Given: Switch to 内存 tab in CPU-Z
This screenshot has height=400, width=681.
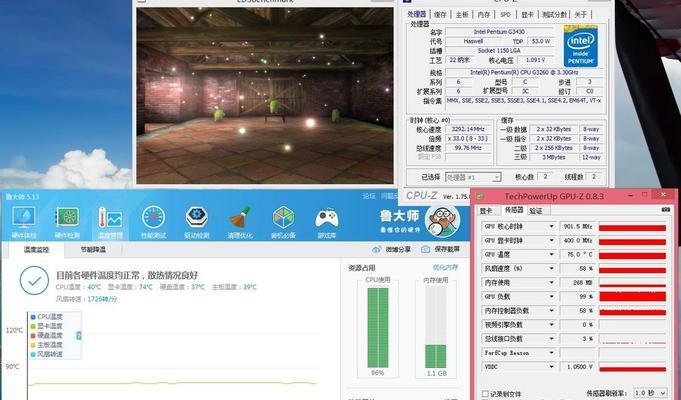Looking at the screenshot, I should point(483,14).
